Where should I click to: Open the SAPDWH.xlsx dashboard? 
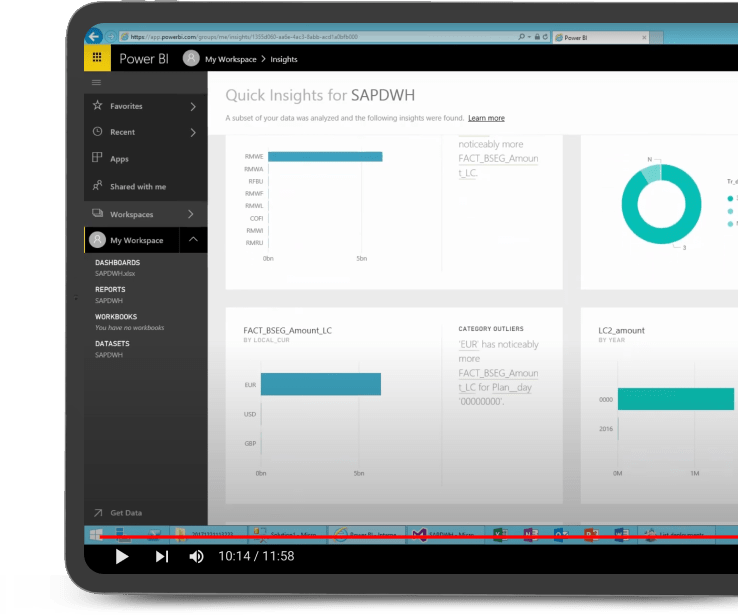click(x=115, y=273)
